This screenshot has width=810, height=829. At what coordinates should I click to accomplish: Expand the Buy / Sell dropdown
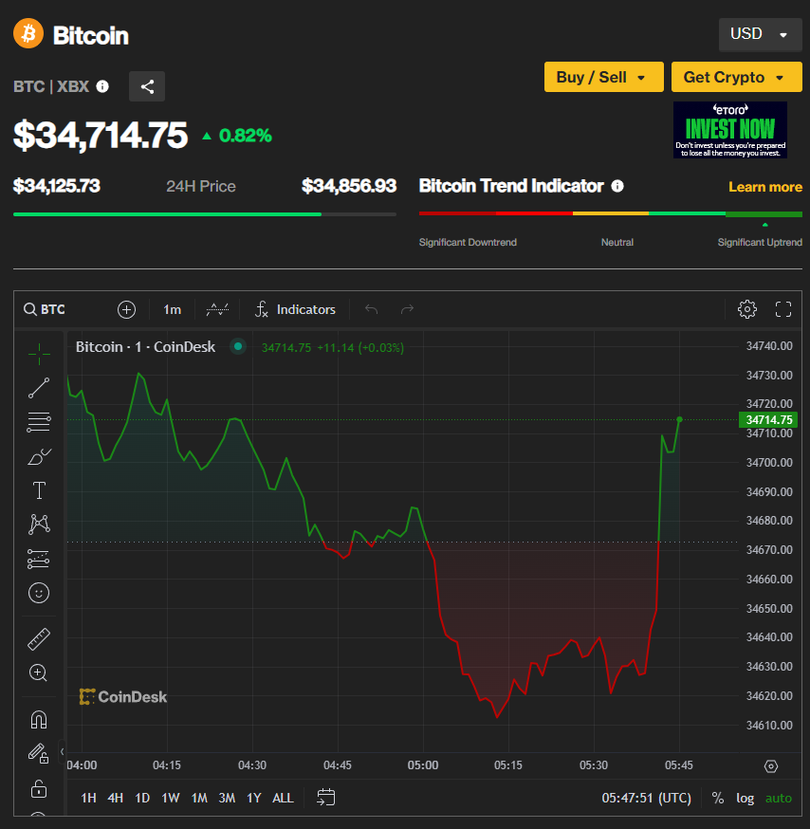point(603,77)
